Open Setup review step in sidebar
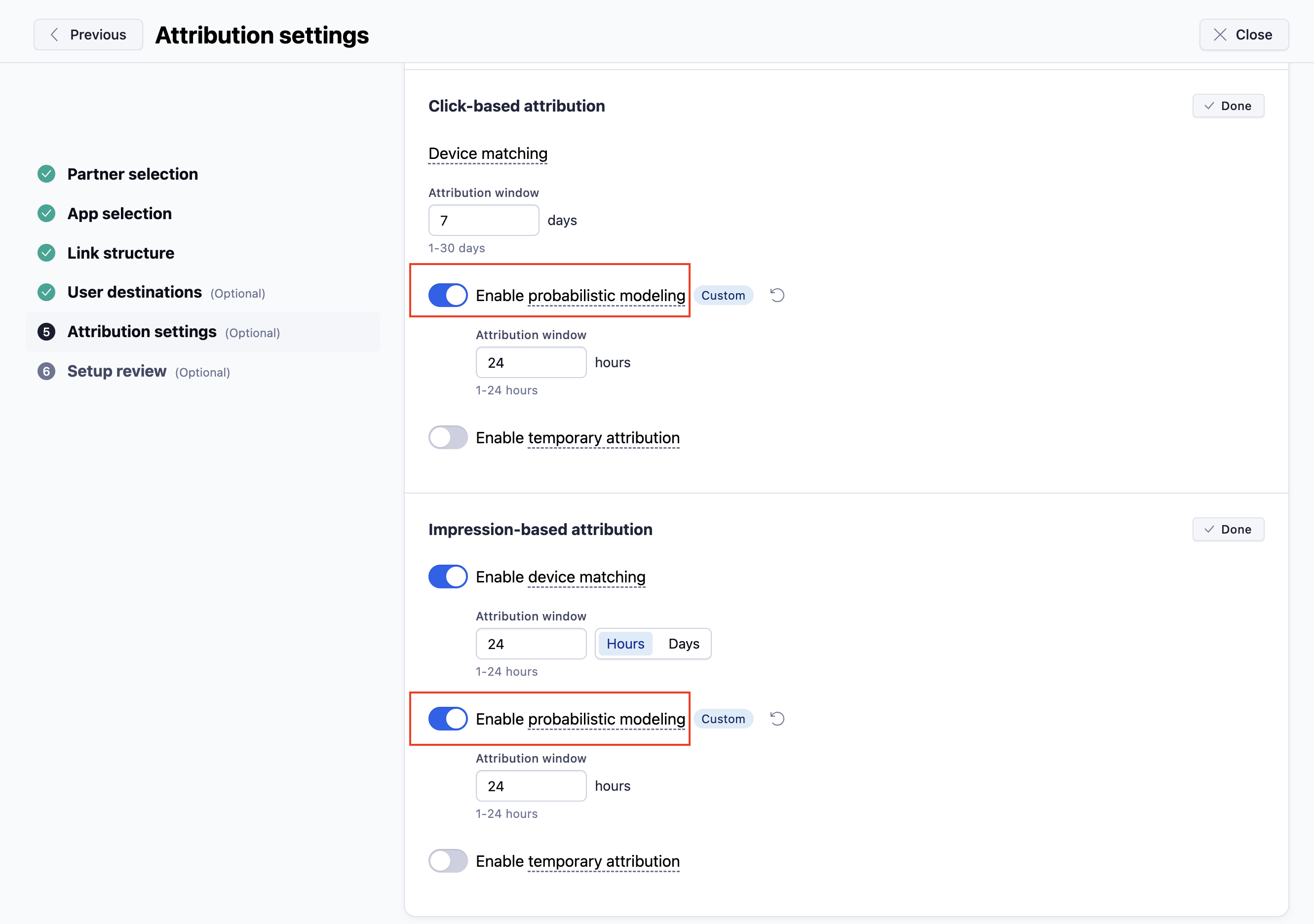The height and width of the screenshot is (924, 1314). point(117,371)
